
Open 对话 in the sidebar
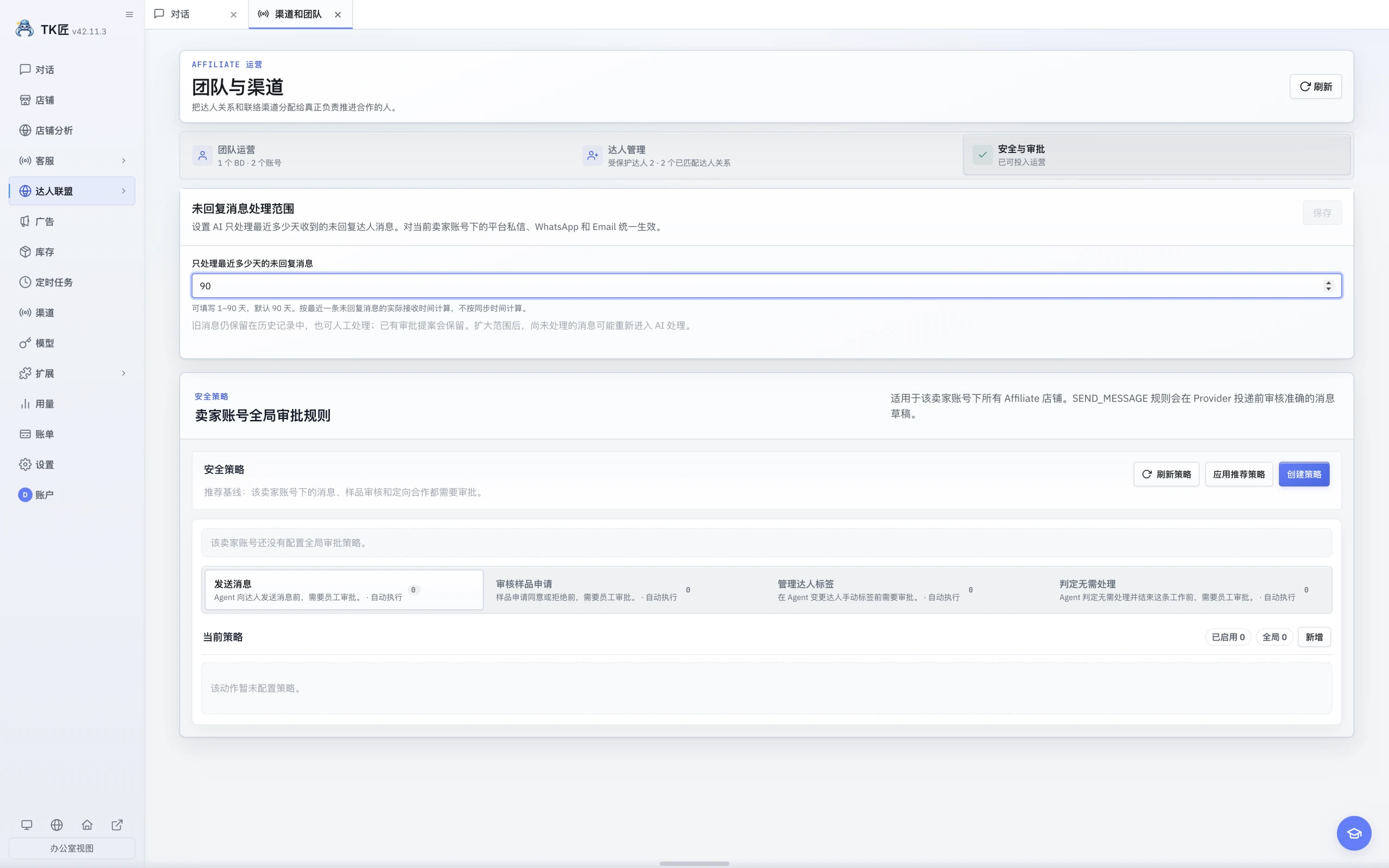[x=72, y=69]
